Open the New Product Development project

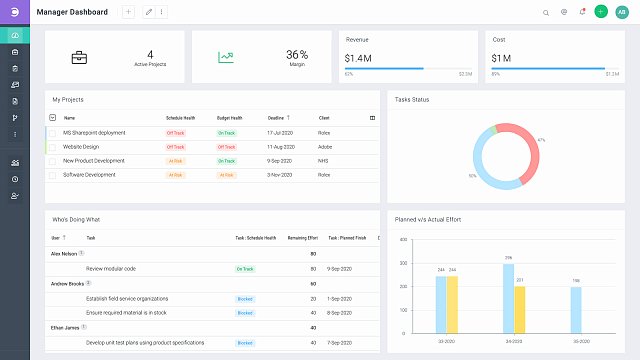point(94,161)
